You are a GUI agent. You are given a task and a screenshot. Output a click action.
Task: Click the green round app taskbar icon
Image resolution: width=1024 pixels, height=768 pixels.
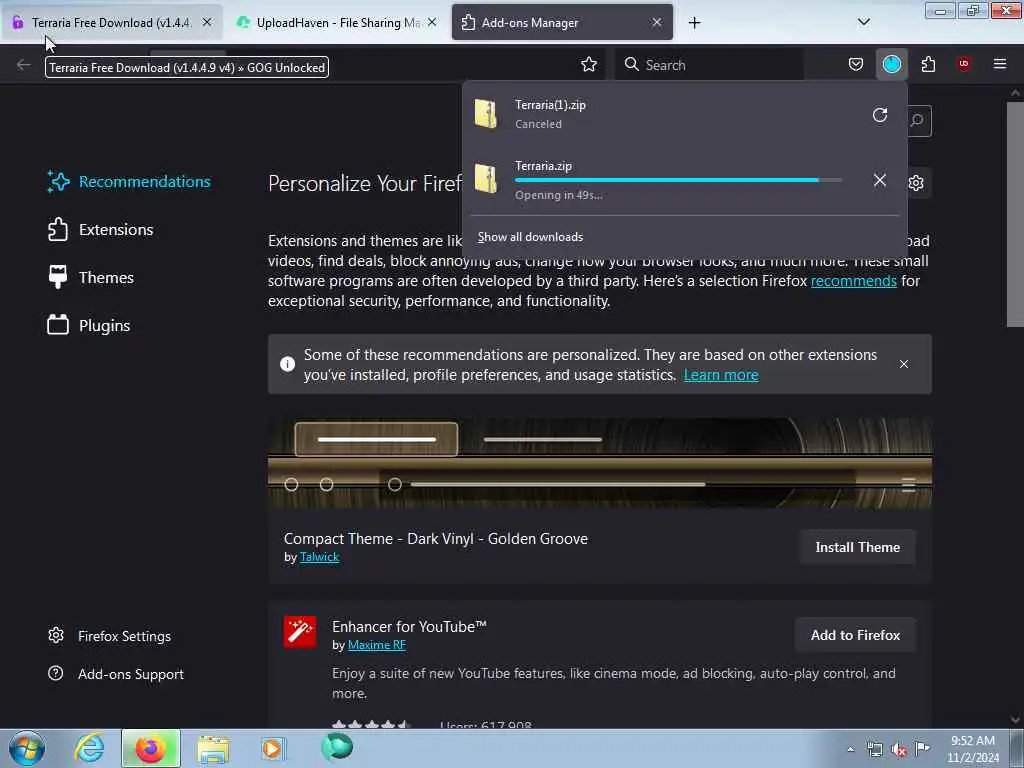coord(336,747)
